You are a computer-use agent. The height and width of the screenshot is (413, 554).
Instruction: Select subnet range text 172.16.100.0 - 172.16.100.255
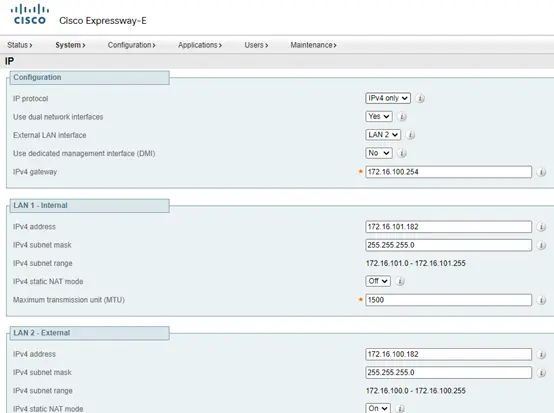[416, 391]
